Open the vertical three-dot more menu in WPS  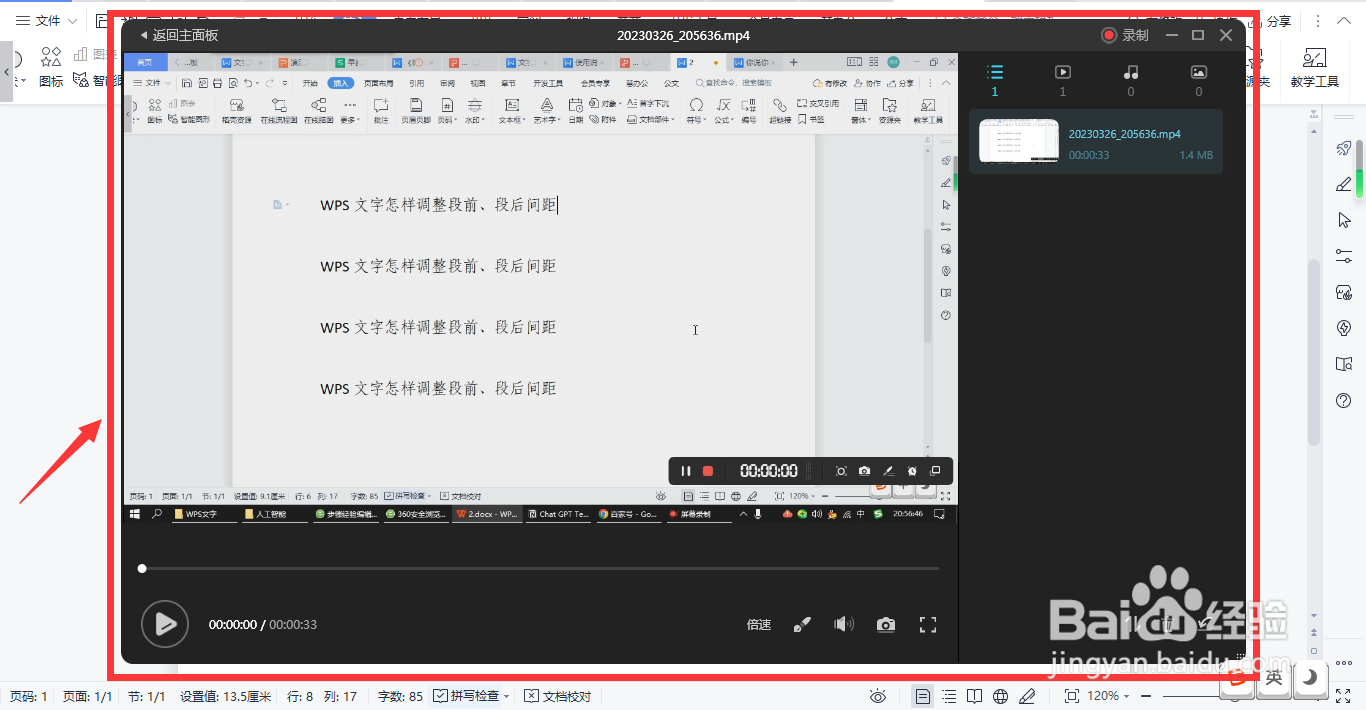tap(1318, 21)
